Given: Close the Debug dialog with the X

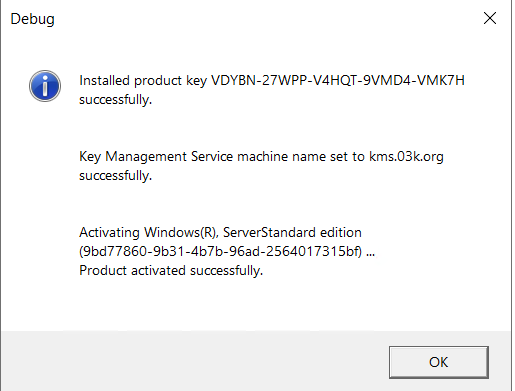Looking at the screenshot, I should 490,18.
